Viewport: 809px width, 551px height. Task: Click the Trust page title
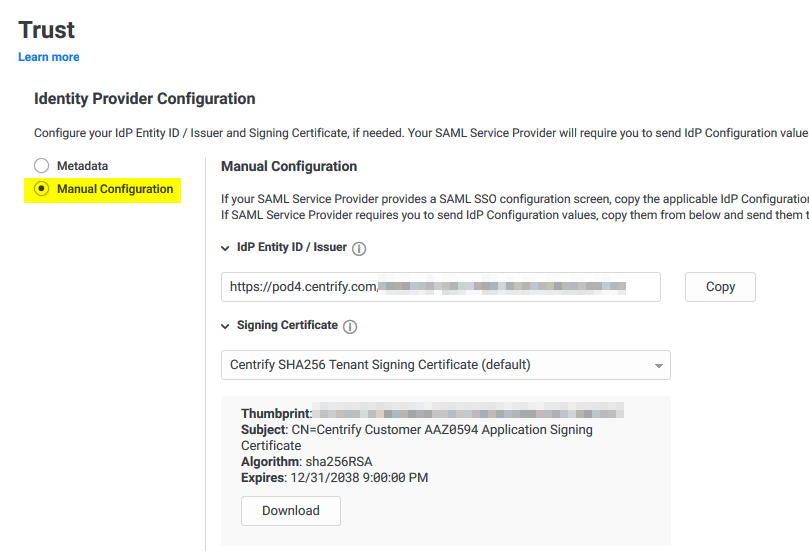[x=46, y=30]
